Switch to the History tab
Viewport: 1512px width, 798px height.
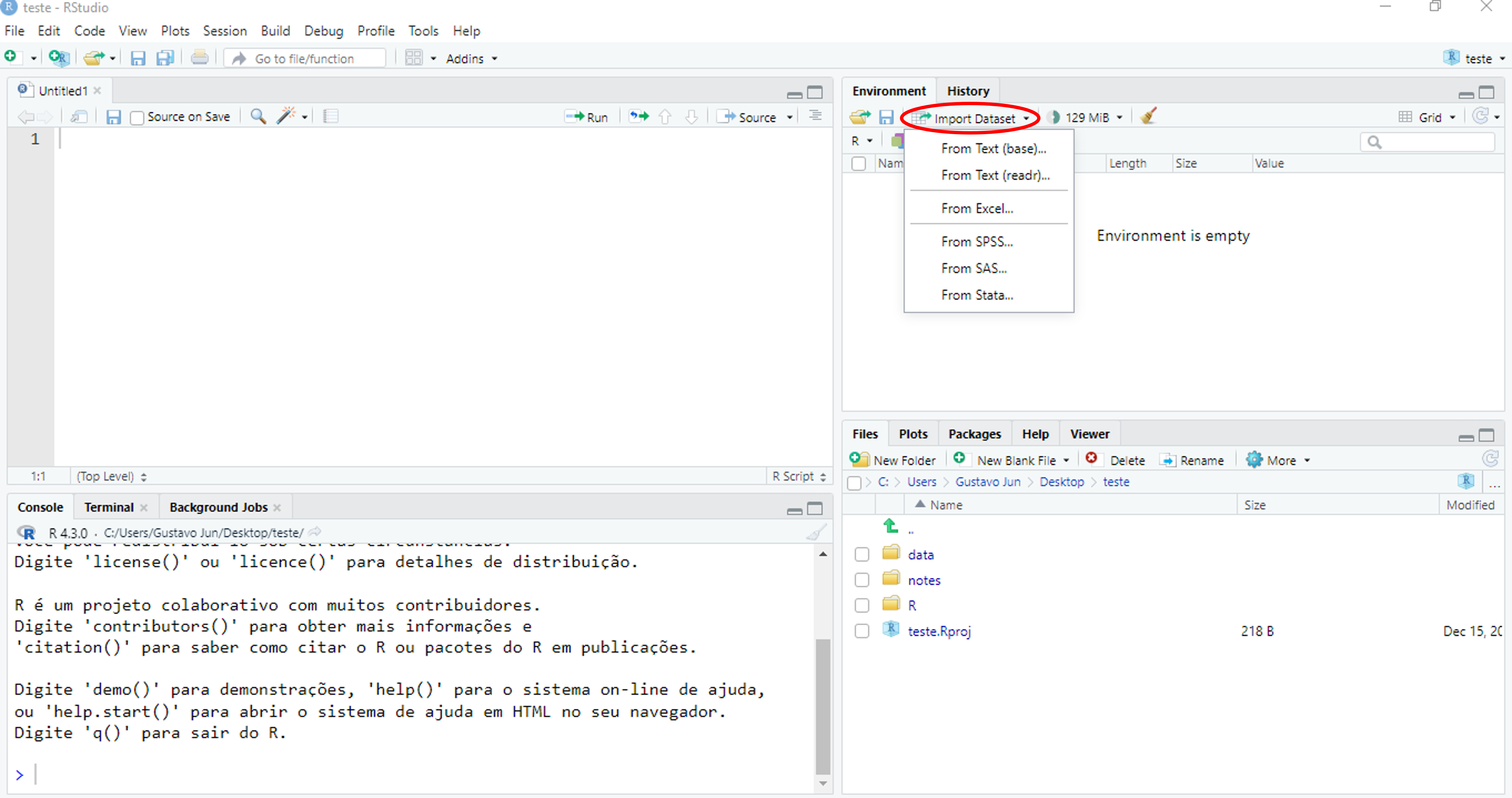[x=968, y=91]
